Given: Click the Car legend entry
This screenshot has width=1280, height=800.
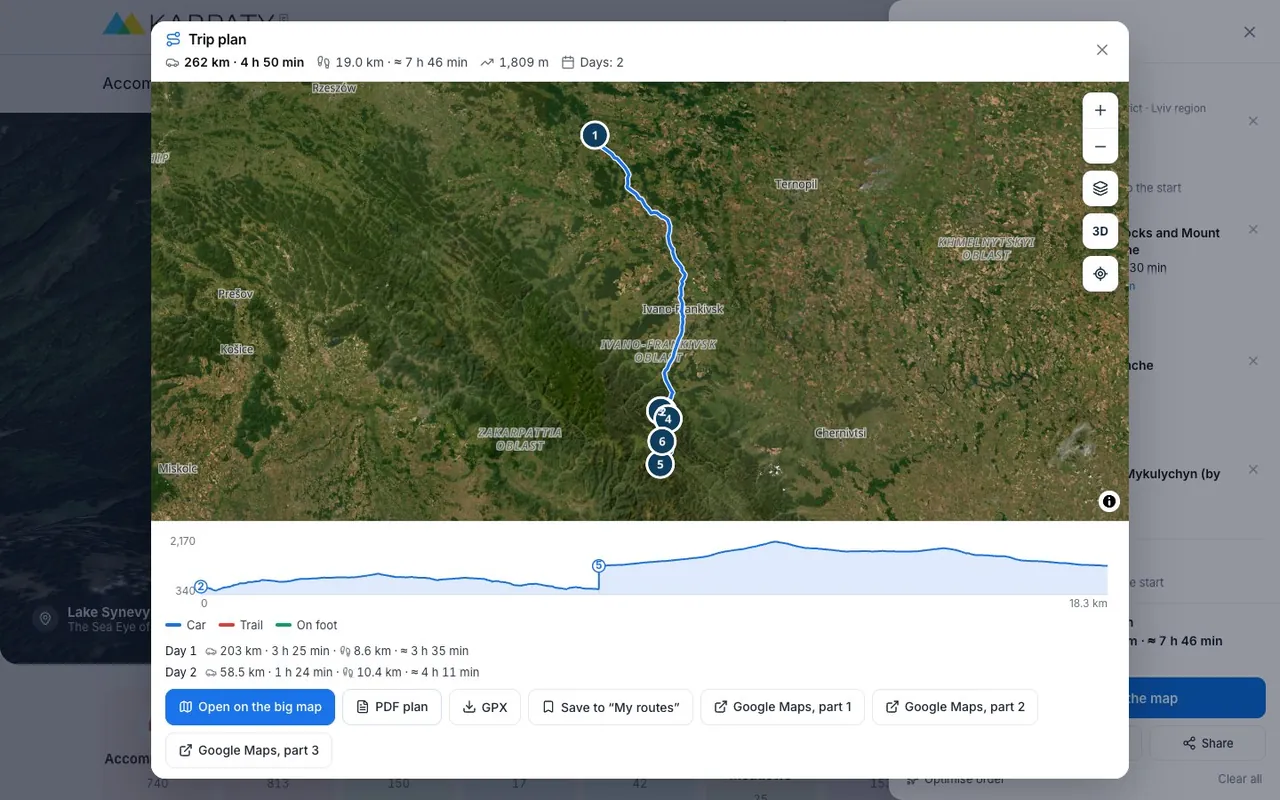Looking at the screenshot, I should pos(186,625).
